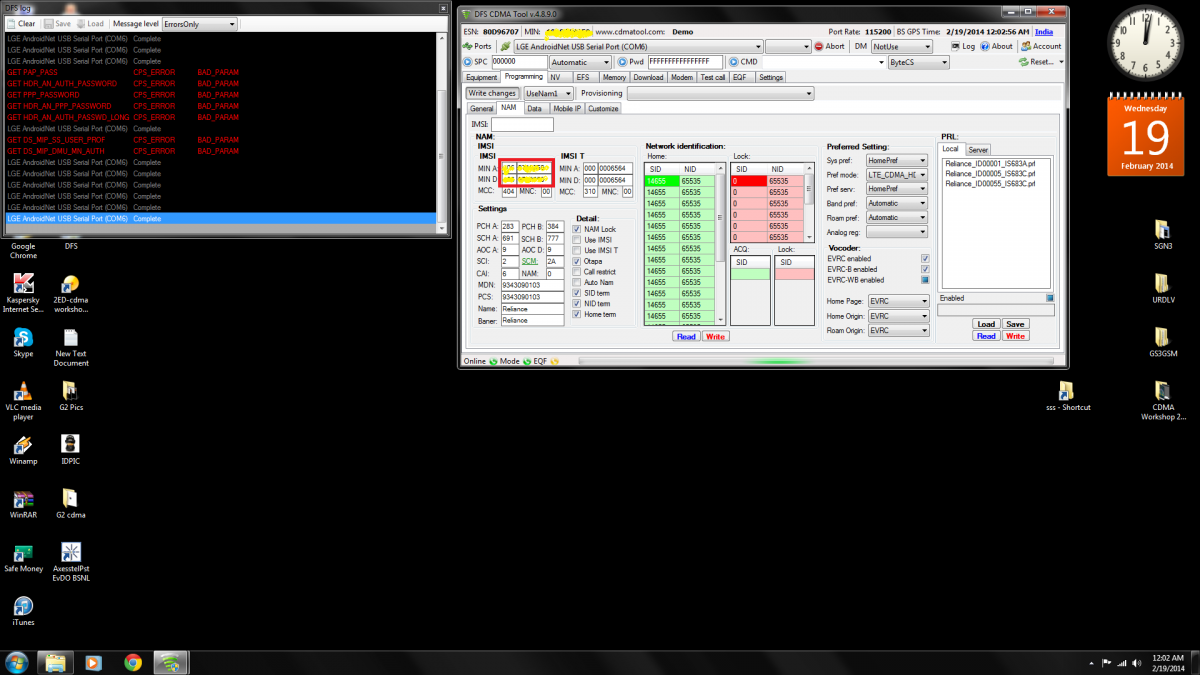Enable the Use IMSI checkbox
This screenshot has height=675, width=1200.
pos(576,240)
